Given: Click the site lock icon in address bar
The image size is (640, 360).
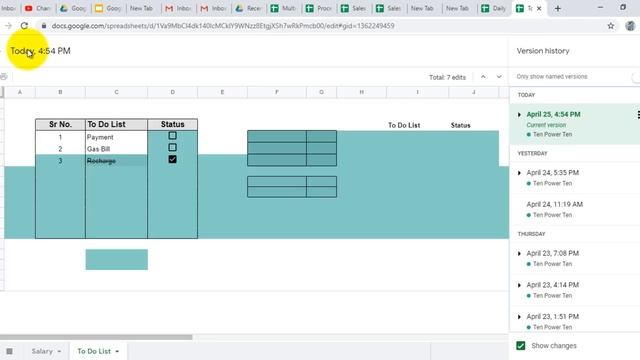Looking at the screenshot, I should click(x=44, y=26).
